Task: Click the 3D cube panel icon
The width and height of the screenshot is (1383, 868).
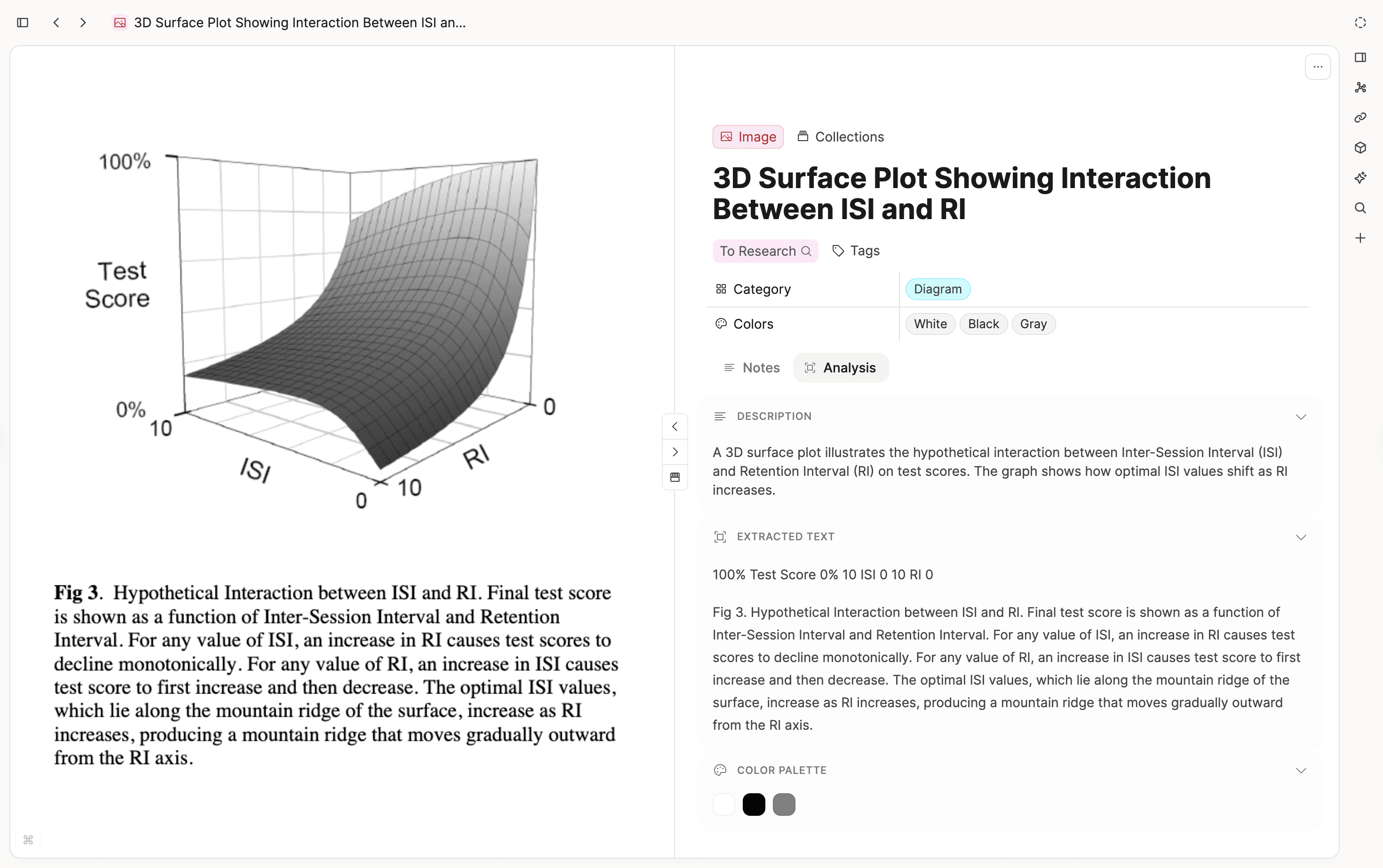Action: (x=1360, y=148)
